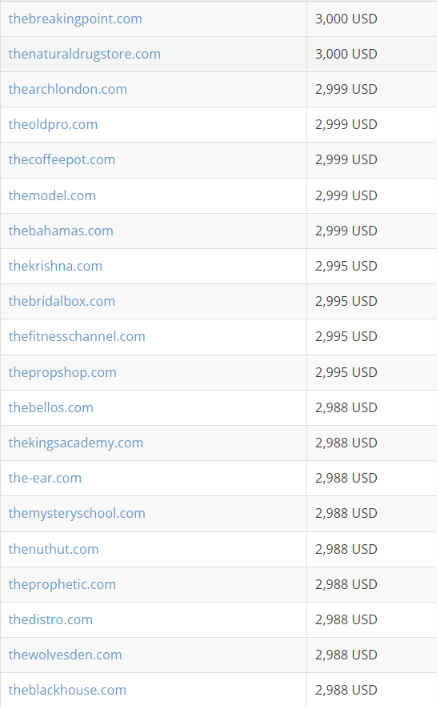Select the theoldpro.com domain
The width and height of the screenshot is (437, 707).
pyautogui.click(x=53, y=124)
